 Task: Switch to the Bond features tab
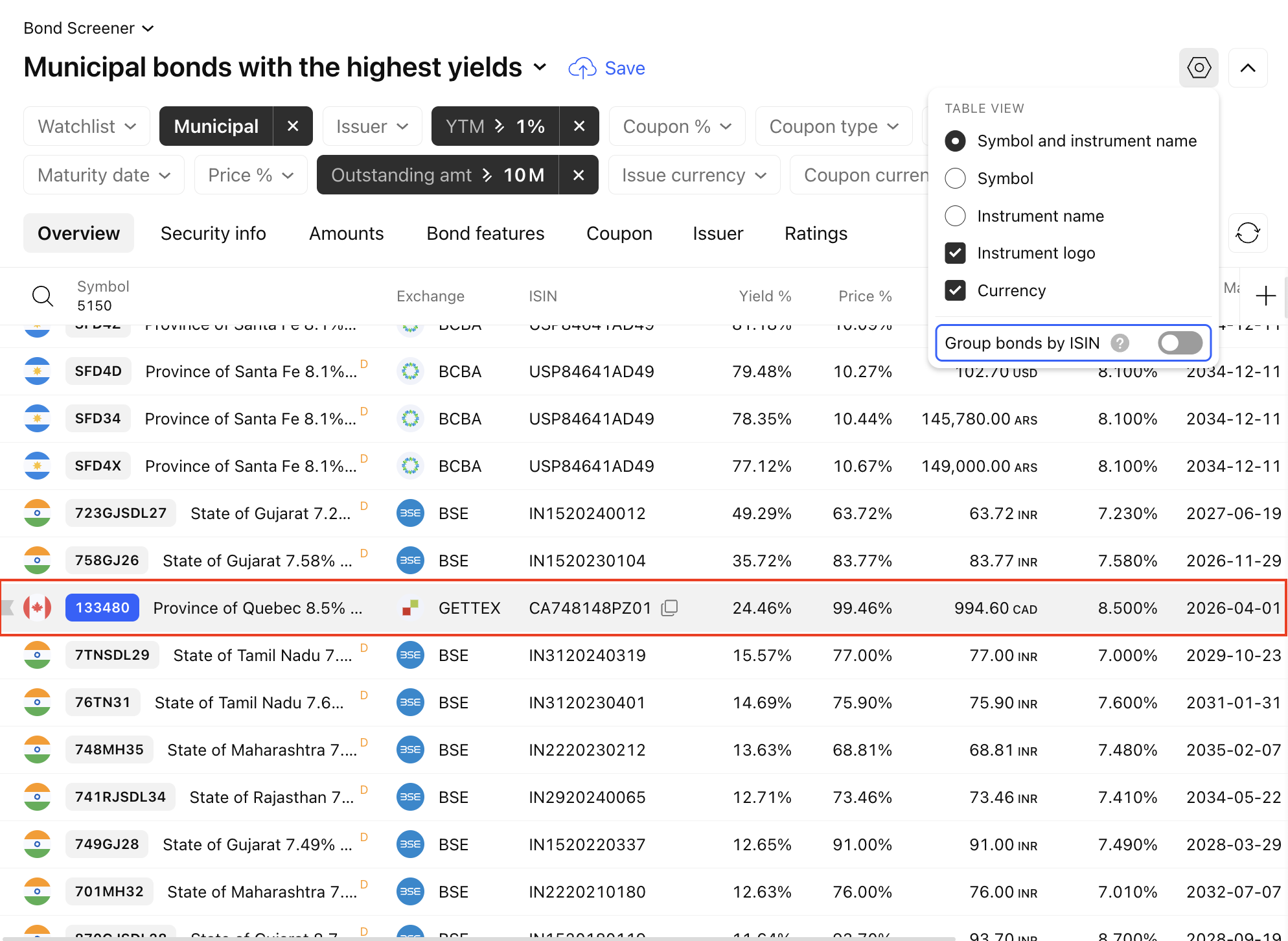(485, 233)
